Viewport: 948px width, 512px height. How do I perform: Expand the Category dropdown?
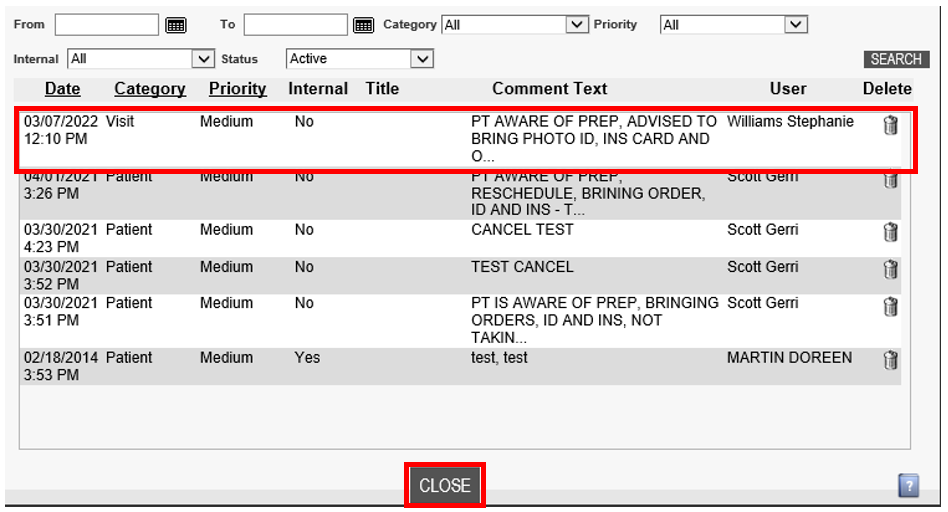pyautogui.click(x=577, y=25)
